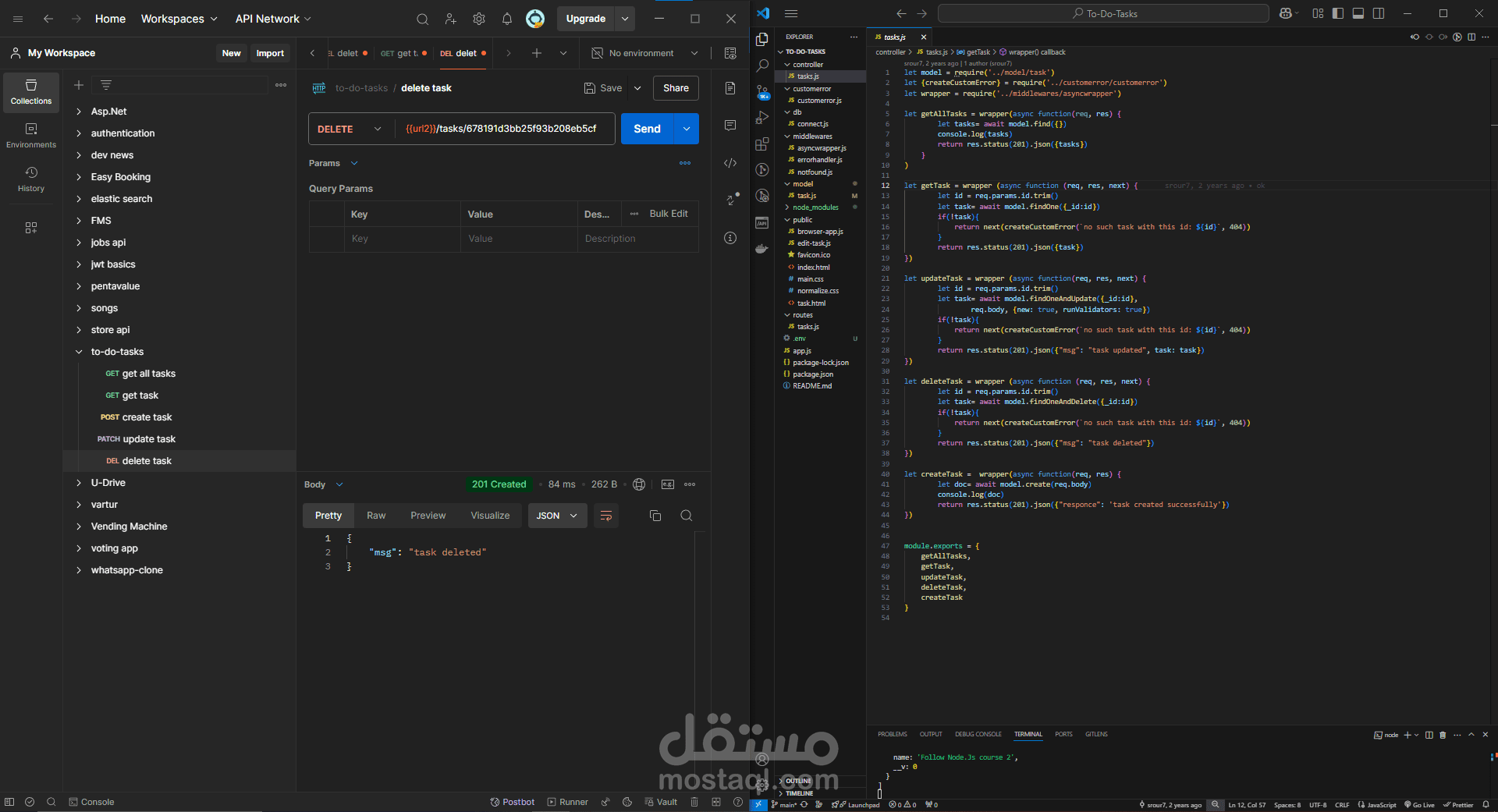Open the Debug Console panel tab
This screenshot has height=812, width=1498.
point(978,734)
